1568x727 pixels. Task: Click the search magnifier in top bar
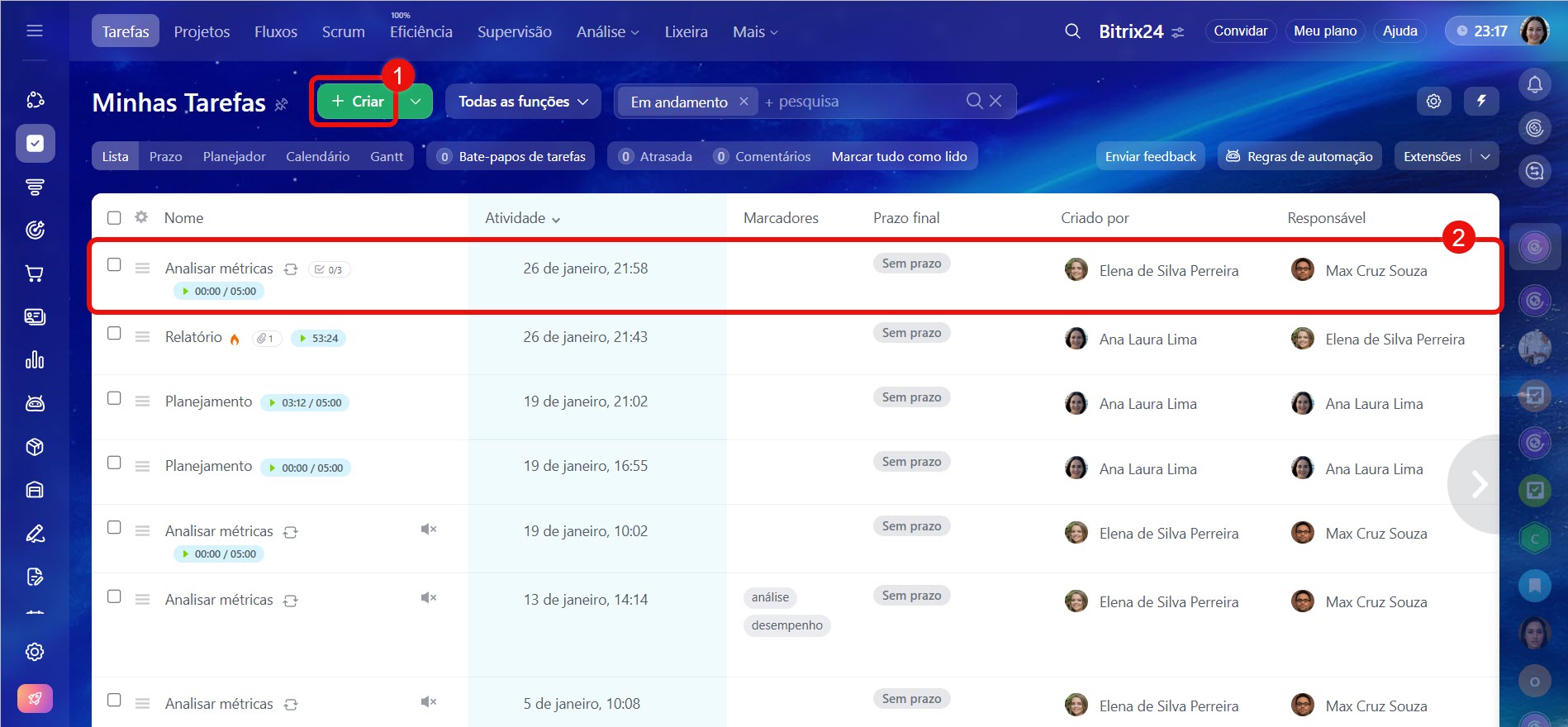(1072, 31)
